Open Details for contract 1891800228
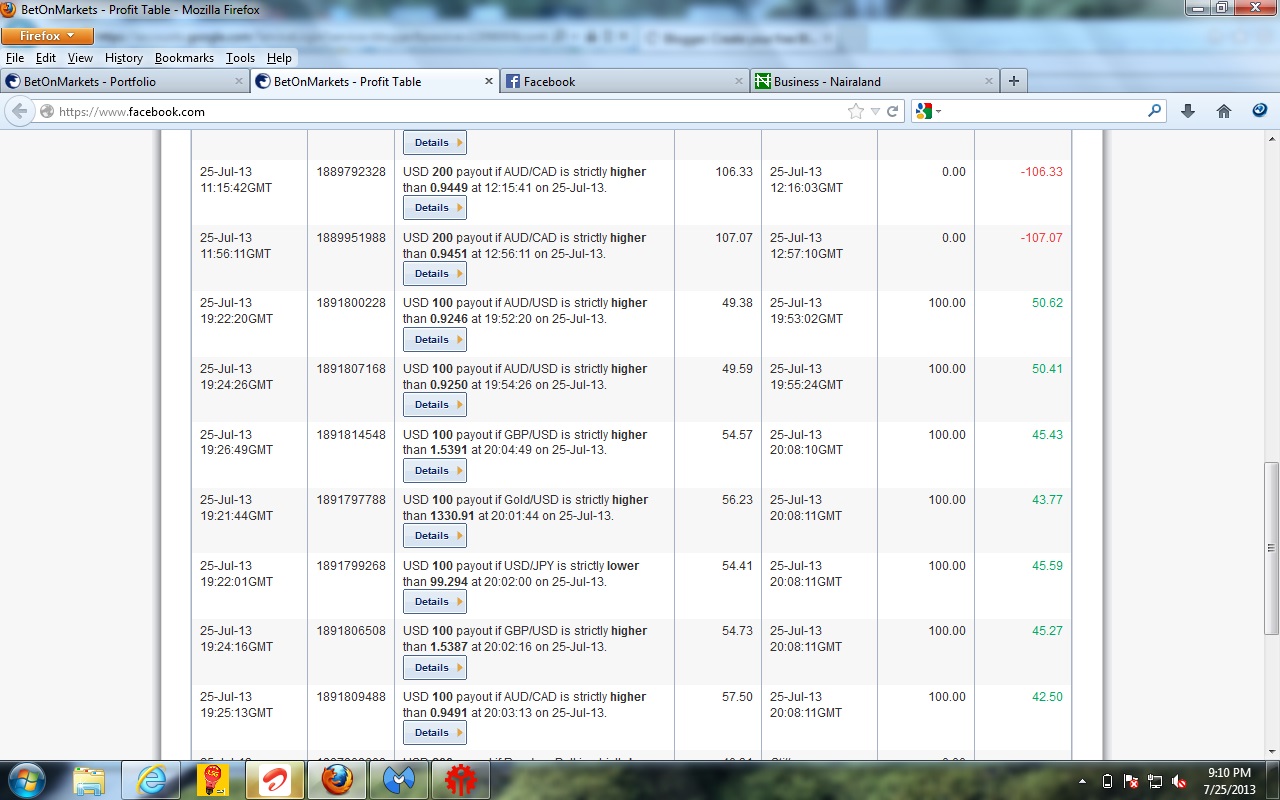1280x800 pixels. click(435, 340)
